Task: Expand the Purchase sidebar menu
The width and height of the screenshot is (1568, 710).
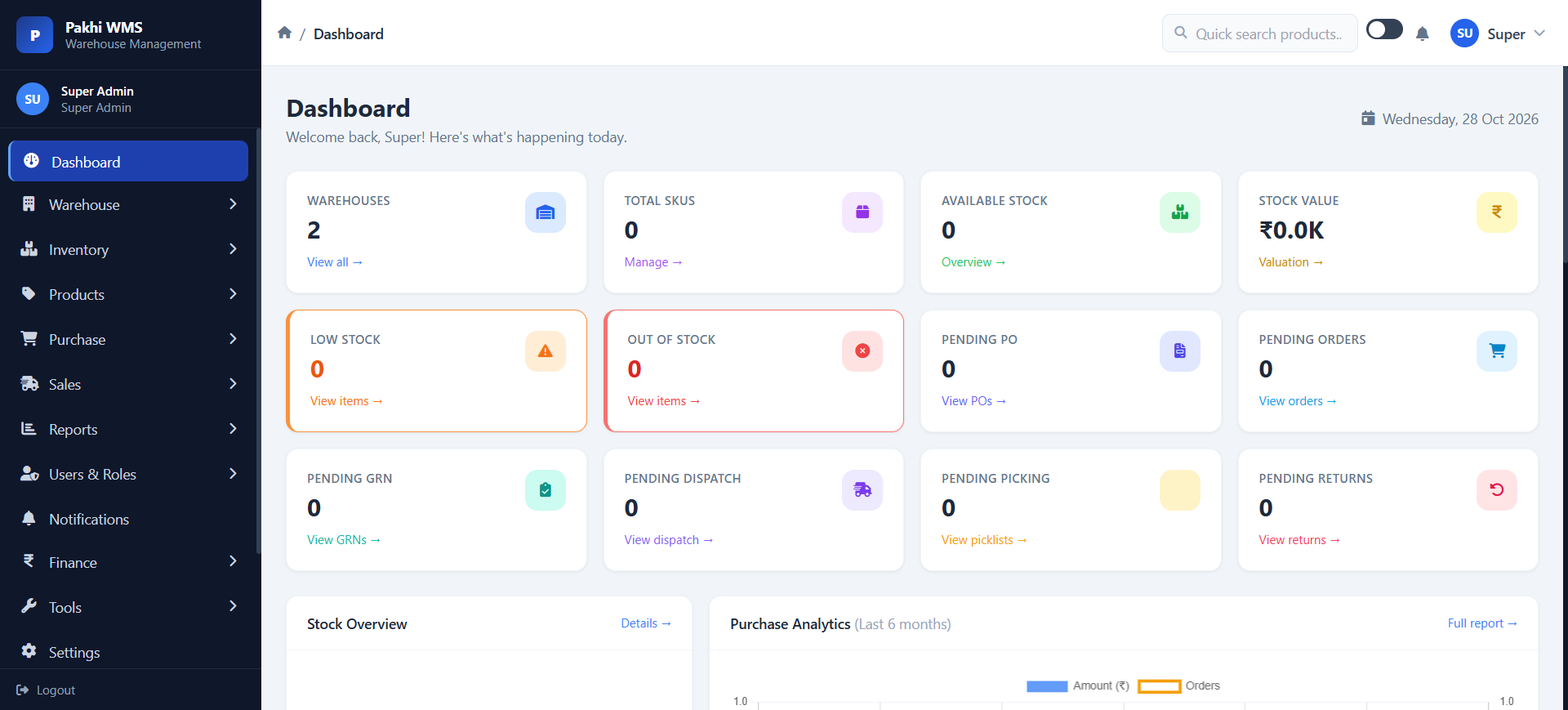Action: [128, 339]
